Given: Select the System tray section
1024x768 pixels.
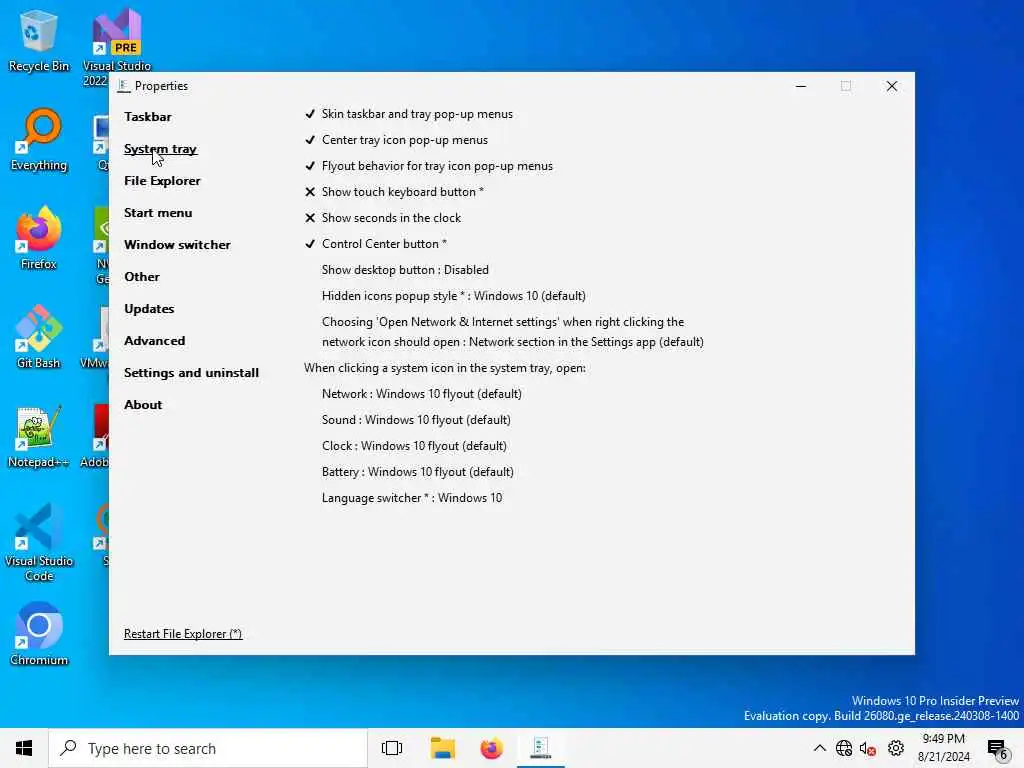Looking at the screenshot, I should coord(161,149).
